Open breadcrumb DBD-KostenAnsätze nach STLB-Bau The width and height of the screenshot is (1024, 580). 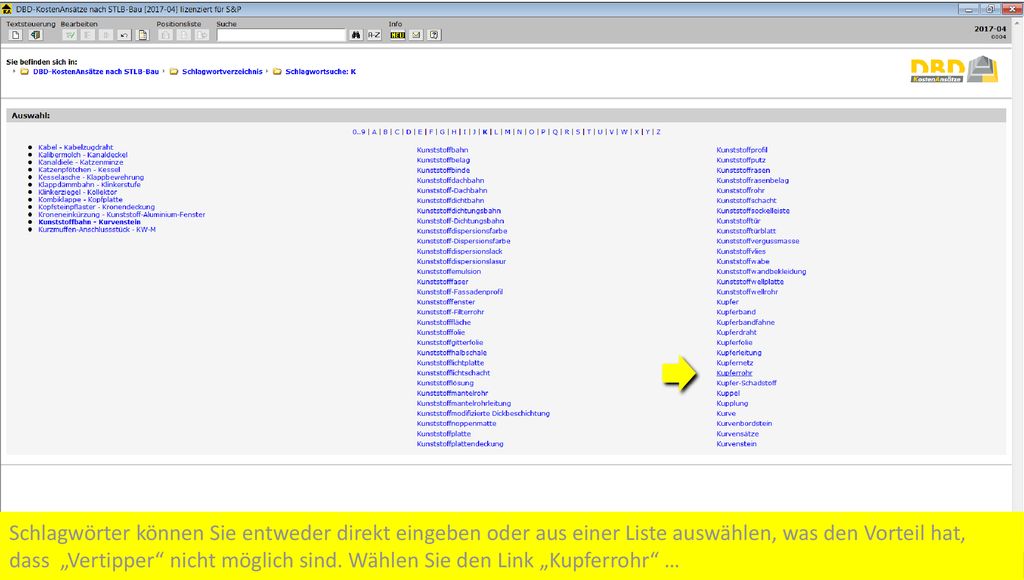point(96,72)
